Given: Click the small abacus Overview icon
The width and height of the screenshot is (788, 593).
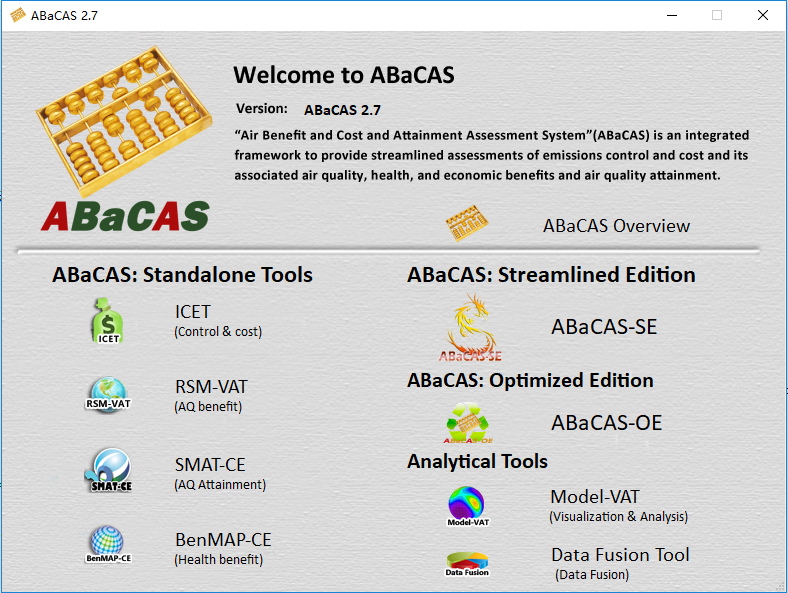Looking at the screenshot, I should tap(467, 223).
